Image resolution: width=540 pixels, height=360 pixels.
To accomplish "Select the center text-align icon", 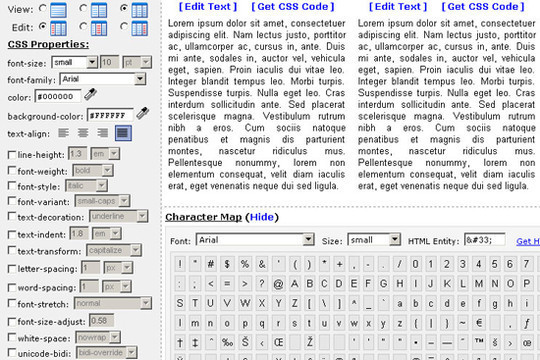I will [83, 133].
